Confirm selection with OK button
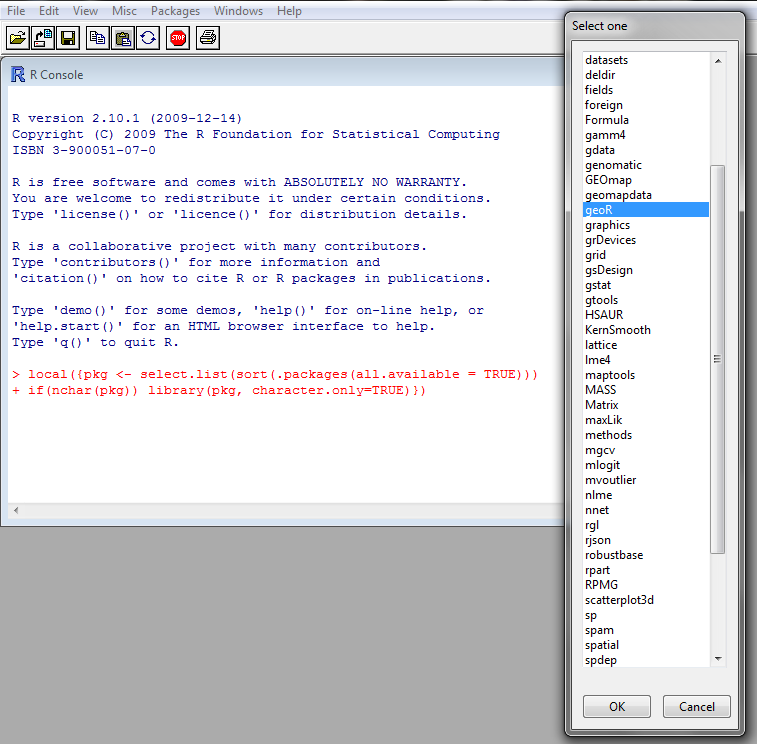757x744 pixels. [617, 706]
